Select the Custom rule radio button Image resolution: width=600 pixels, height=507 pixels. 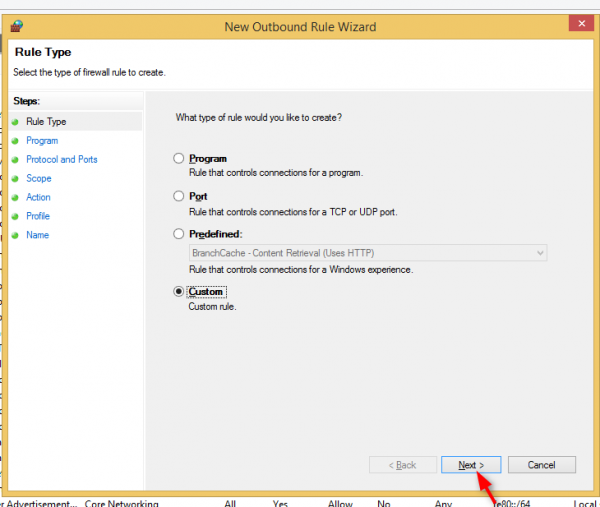point(179,292)
